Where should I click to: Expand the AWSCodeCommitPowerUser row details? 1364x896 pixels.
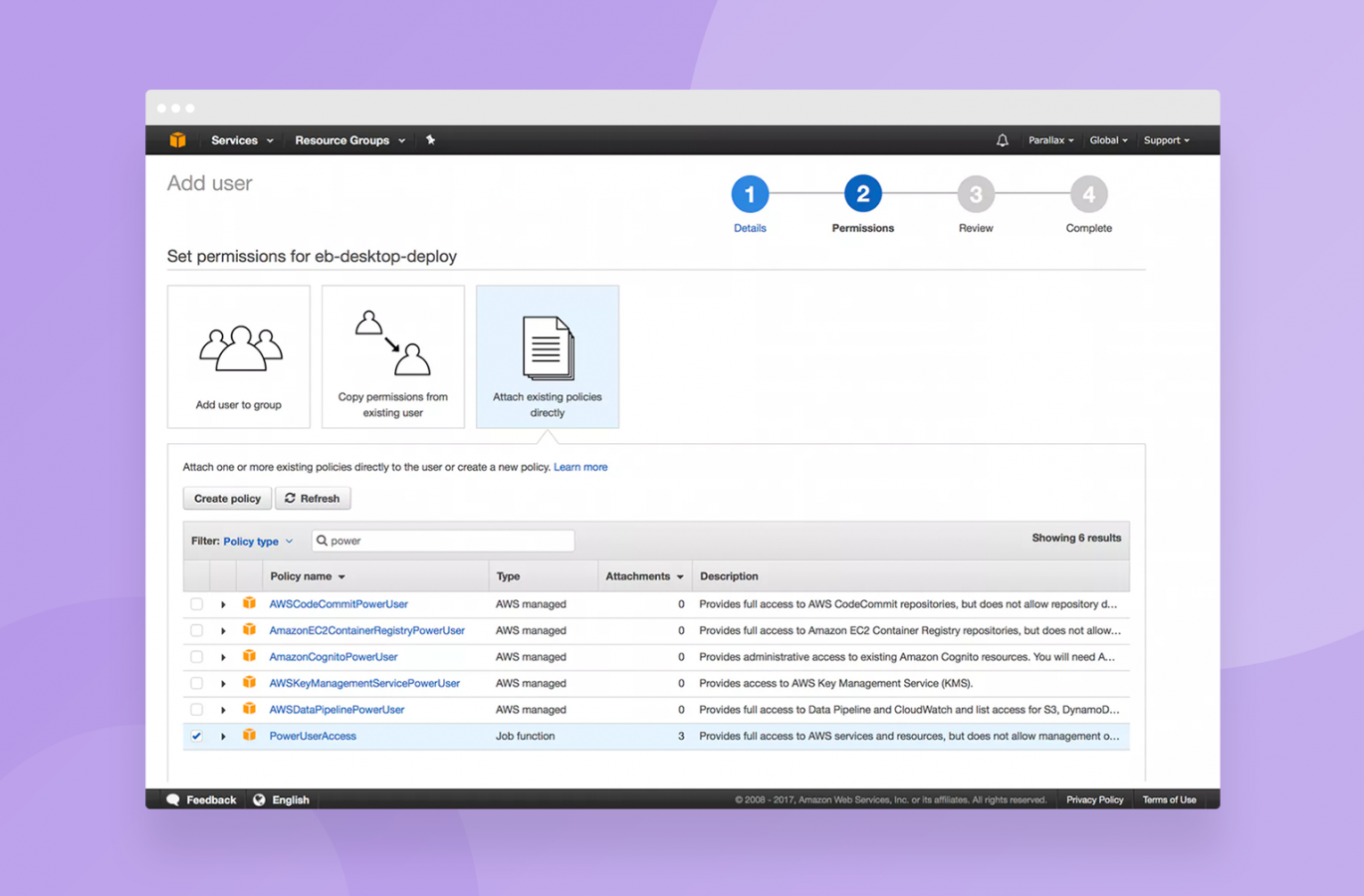click(x=223, y=604)
